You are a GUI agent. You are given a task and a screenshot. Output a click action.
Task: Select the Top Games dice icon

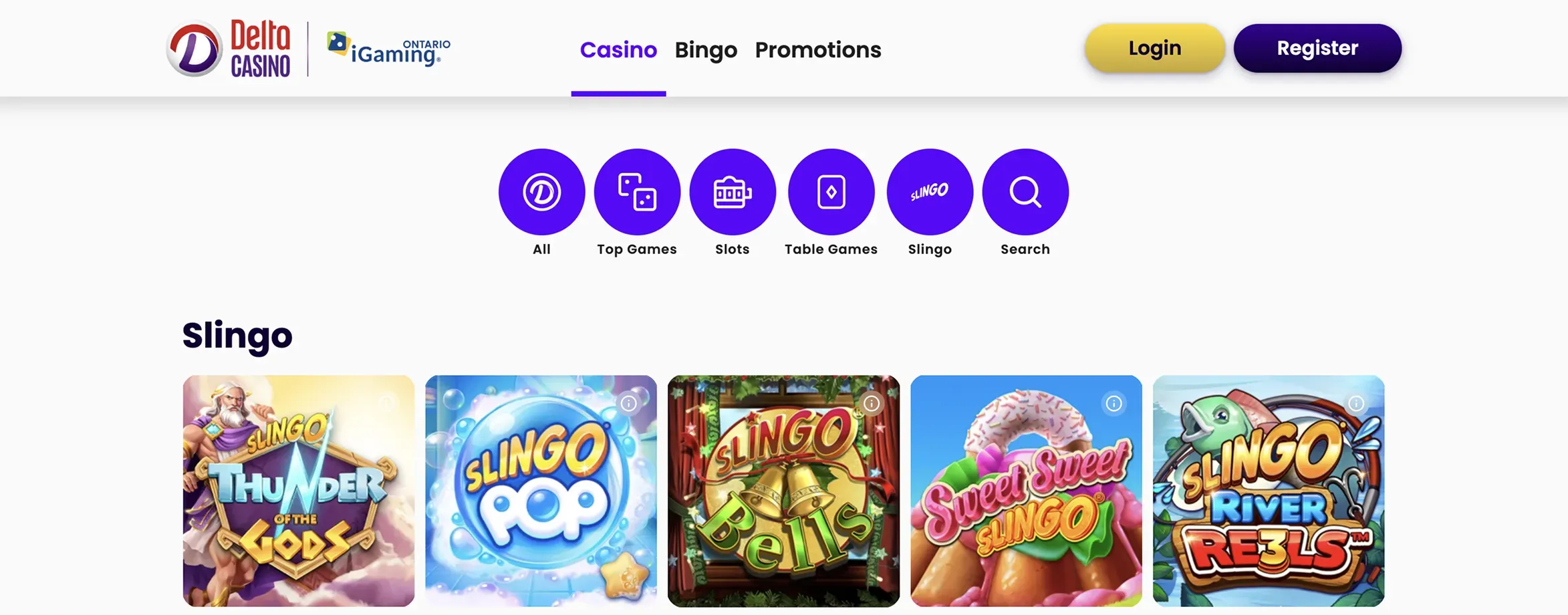637,192
